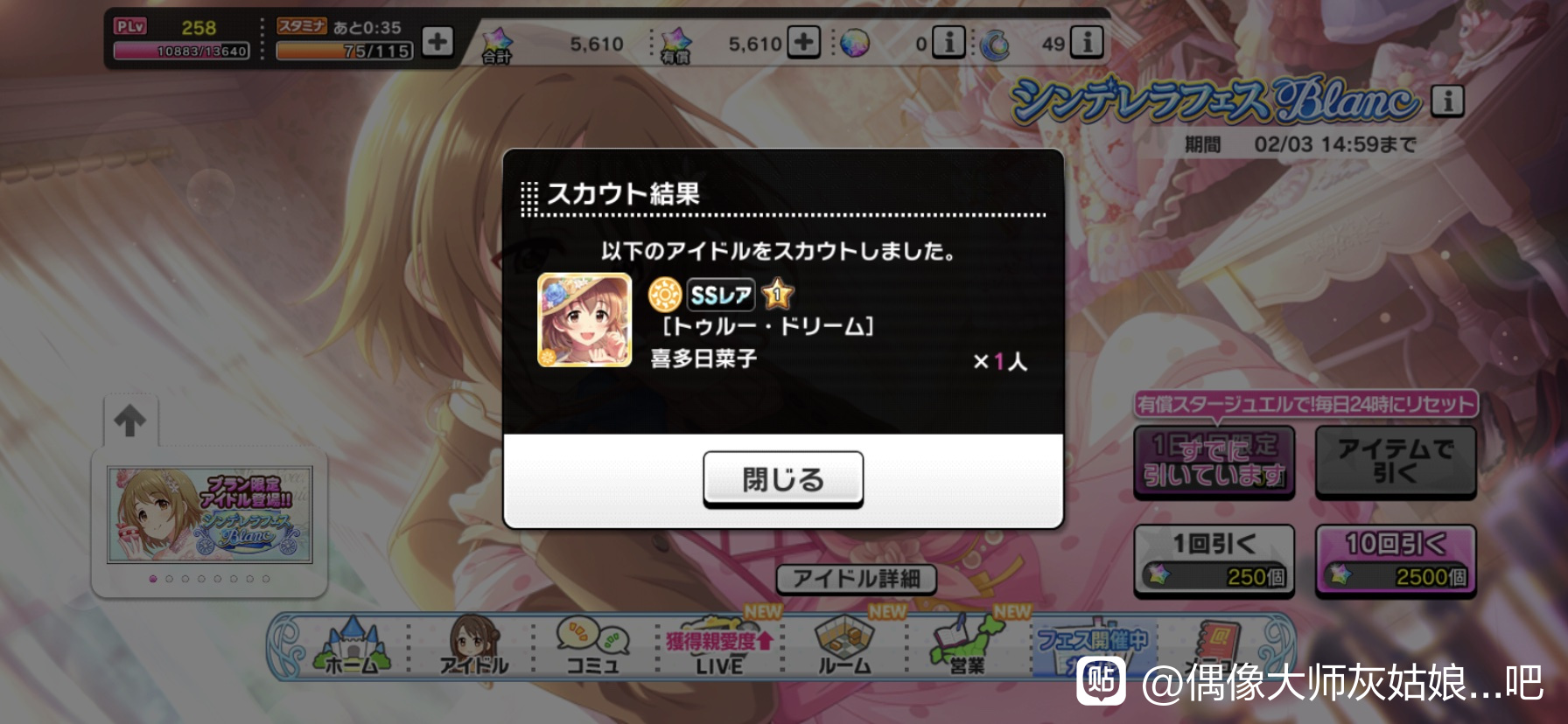This screenshot has width=1568, height=724.
Task: Open コミュ speech bubble menu
Action: [x=593, y=646]
